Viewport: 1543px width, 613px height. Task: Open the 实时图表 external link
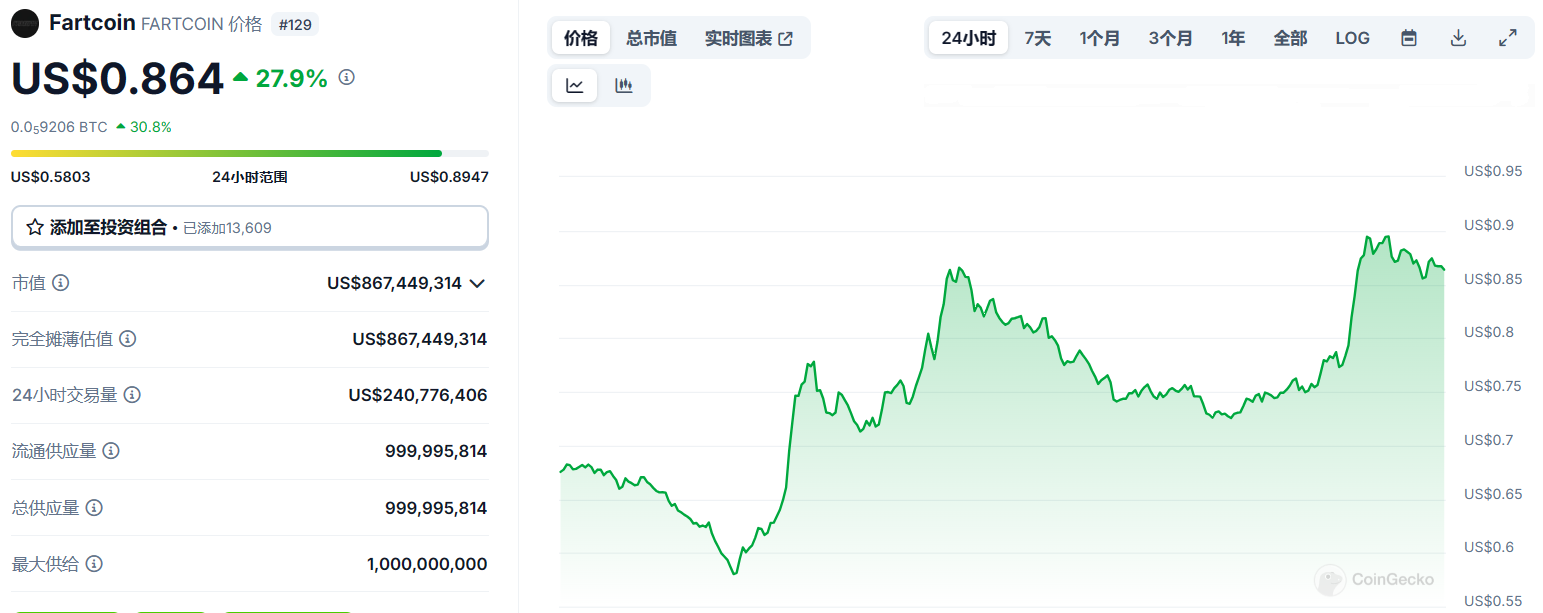pos(748,38)
